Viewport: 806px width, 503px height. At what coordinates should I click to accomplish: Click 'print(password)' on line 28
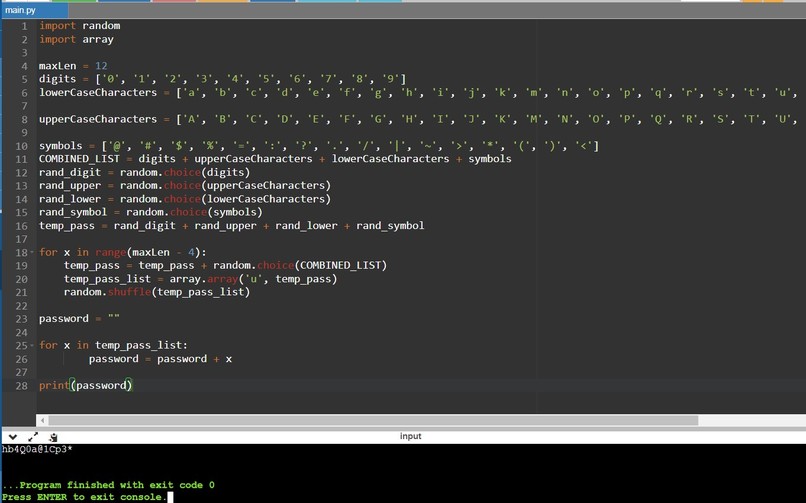pos(86,385)
